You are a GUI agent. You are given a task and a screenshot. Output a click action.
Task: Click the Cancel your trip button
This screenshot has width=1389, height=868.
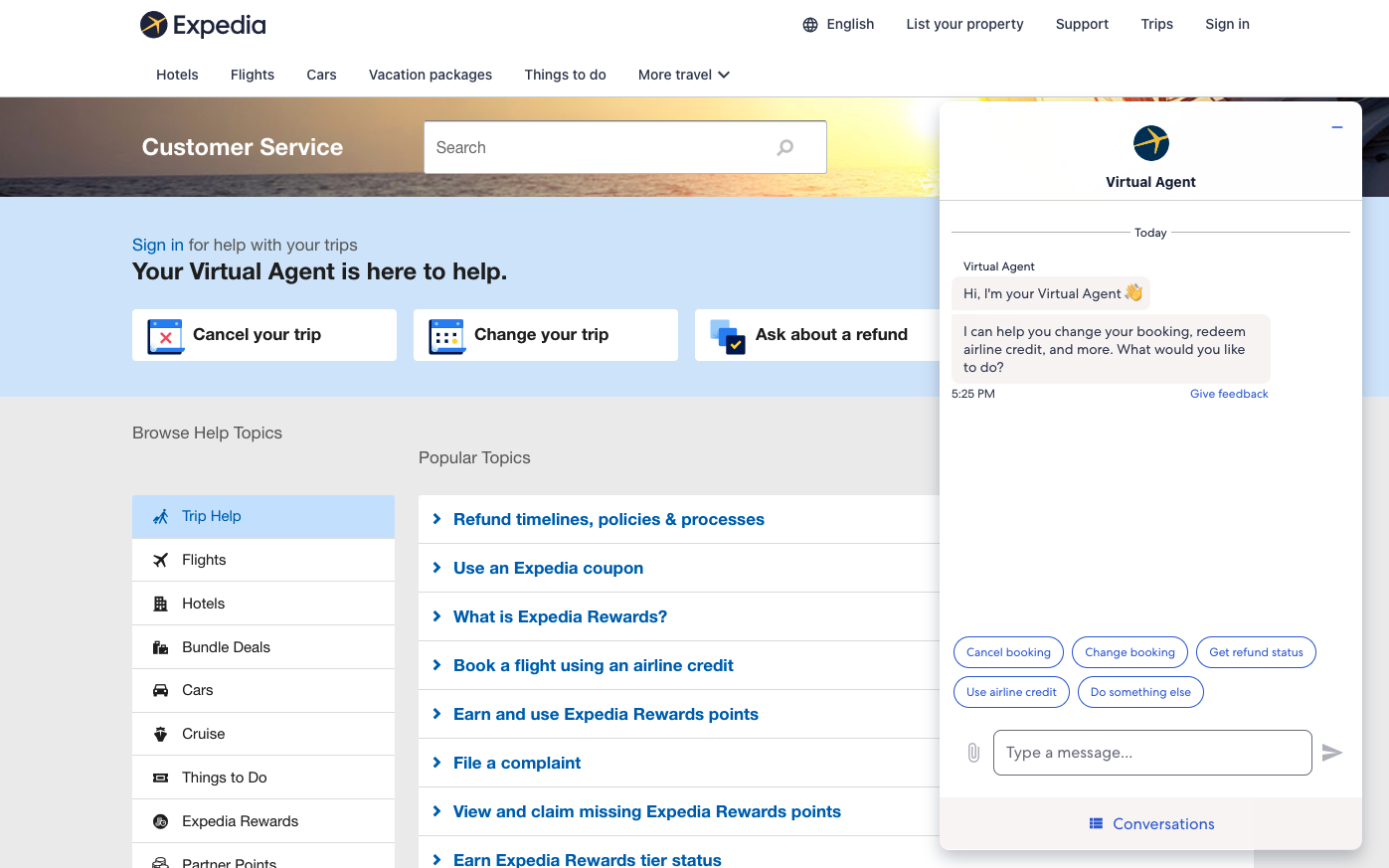(x=264, y=335)
